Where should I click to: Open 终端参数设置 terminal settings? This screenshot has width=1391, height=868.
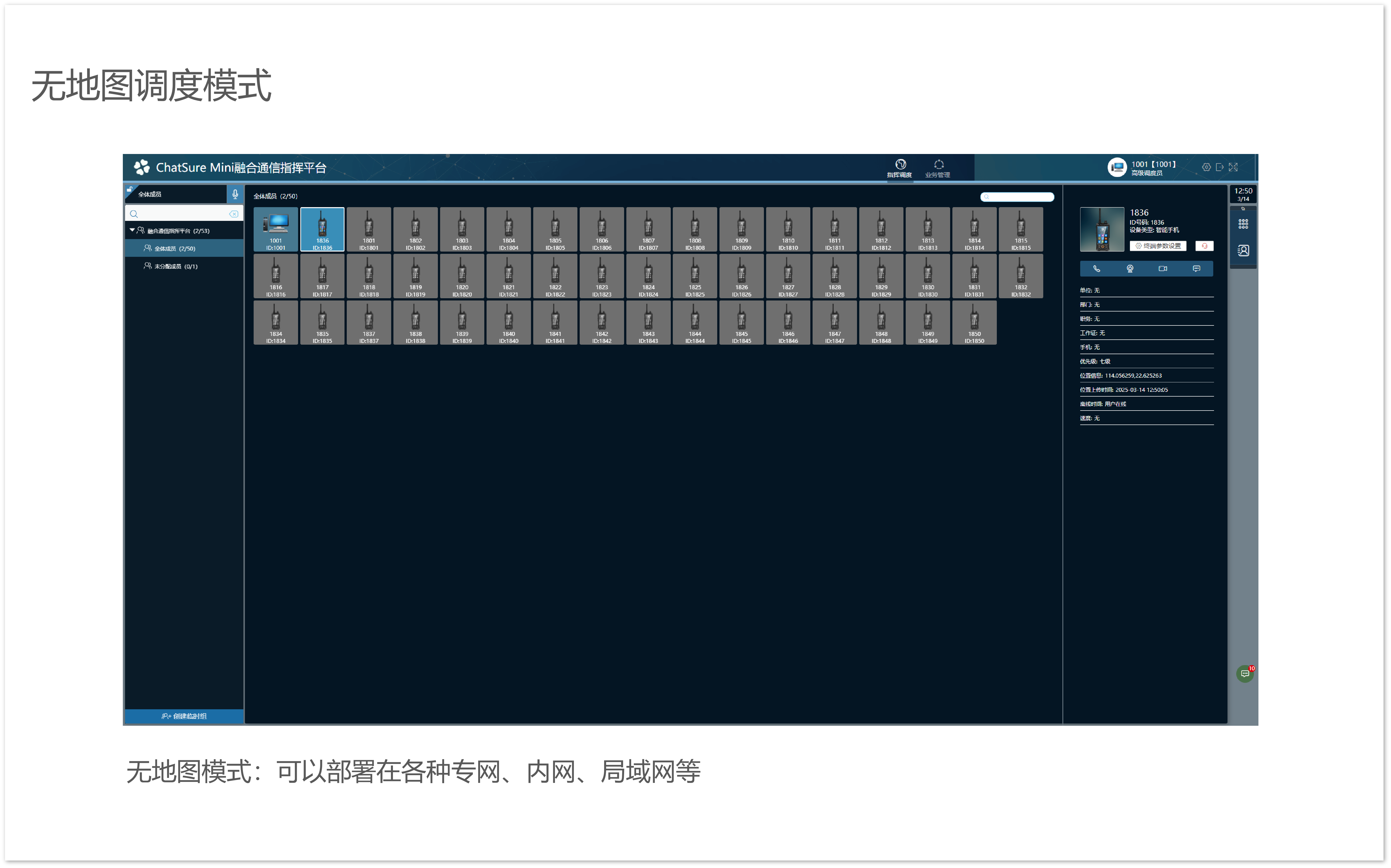coord(1158,246)
